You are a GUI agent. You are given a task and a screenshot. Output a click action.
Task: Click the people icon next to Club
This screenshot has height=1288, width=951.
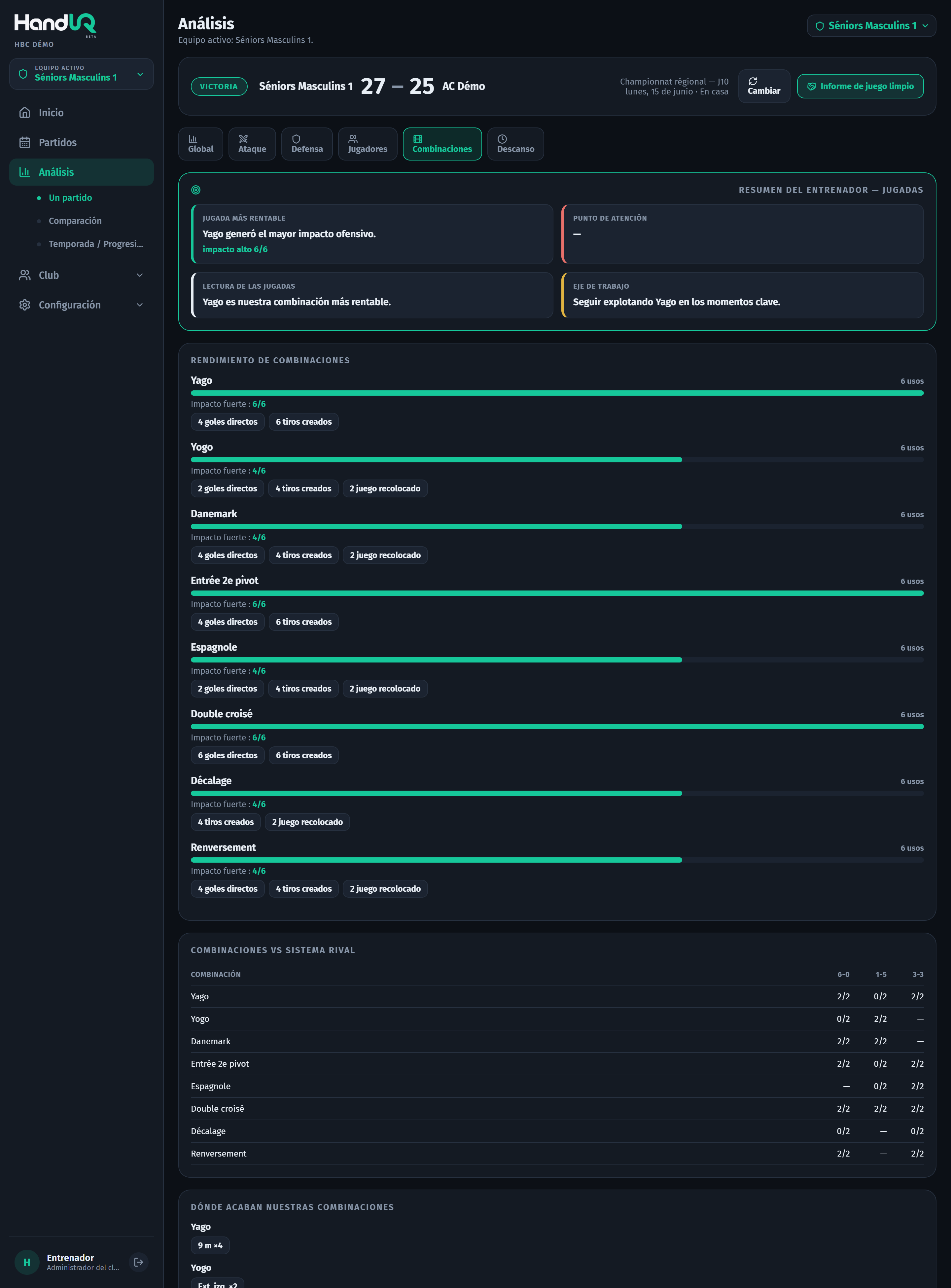[24, 275]
